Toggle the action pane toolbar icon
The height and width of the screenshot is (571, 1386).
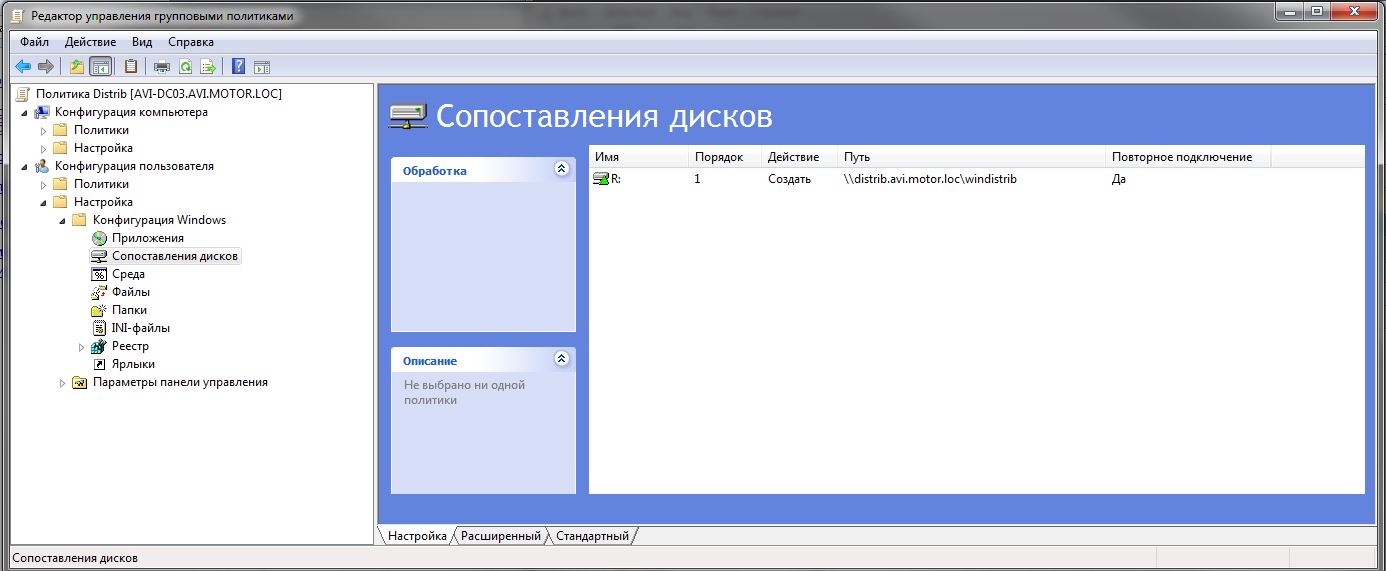tap(262, 67)
